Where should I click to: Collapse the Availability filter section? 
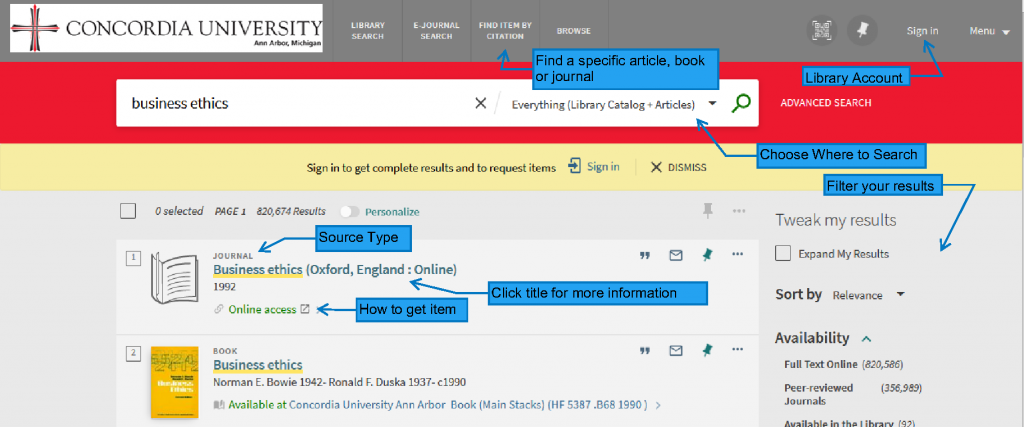point(867,339)
